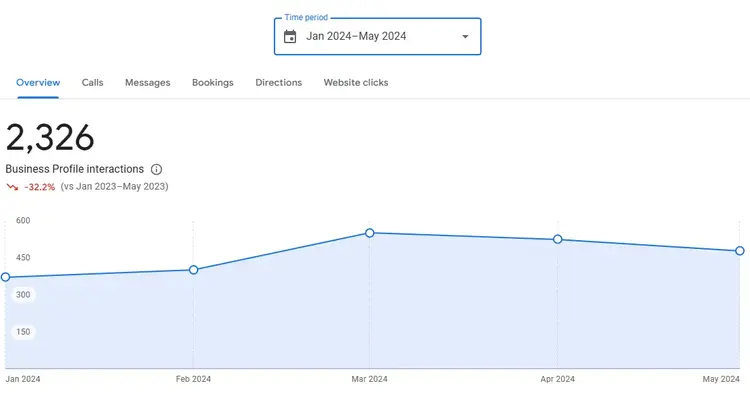Go to the Bookings tab
Image resolution: width=750 pixels, height=394 pixels.
point(213,83)
